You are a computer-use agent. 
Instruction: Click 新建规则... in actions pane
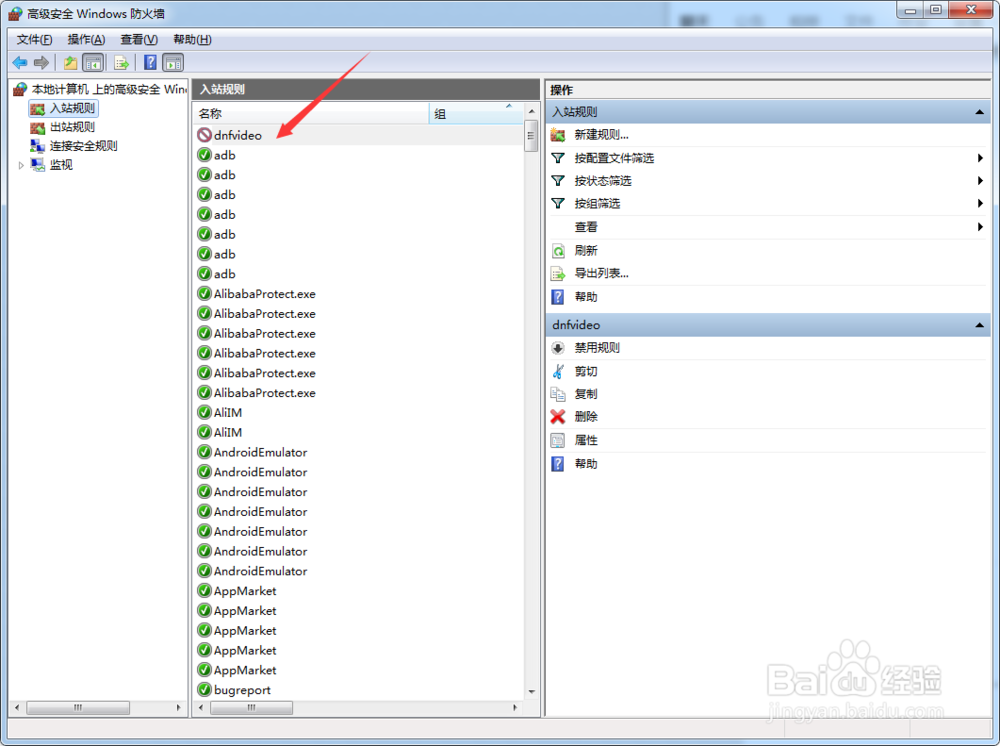pyautogui.click(x=601, y=135)
